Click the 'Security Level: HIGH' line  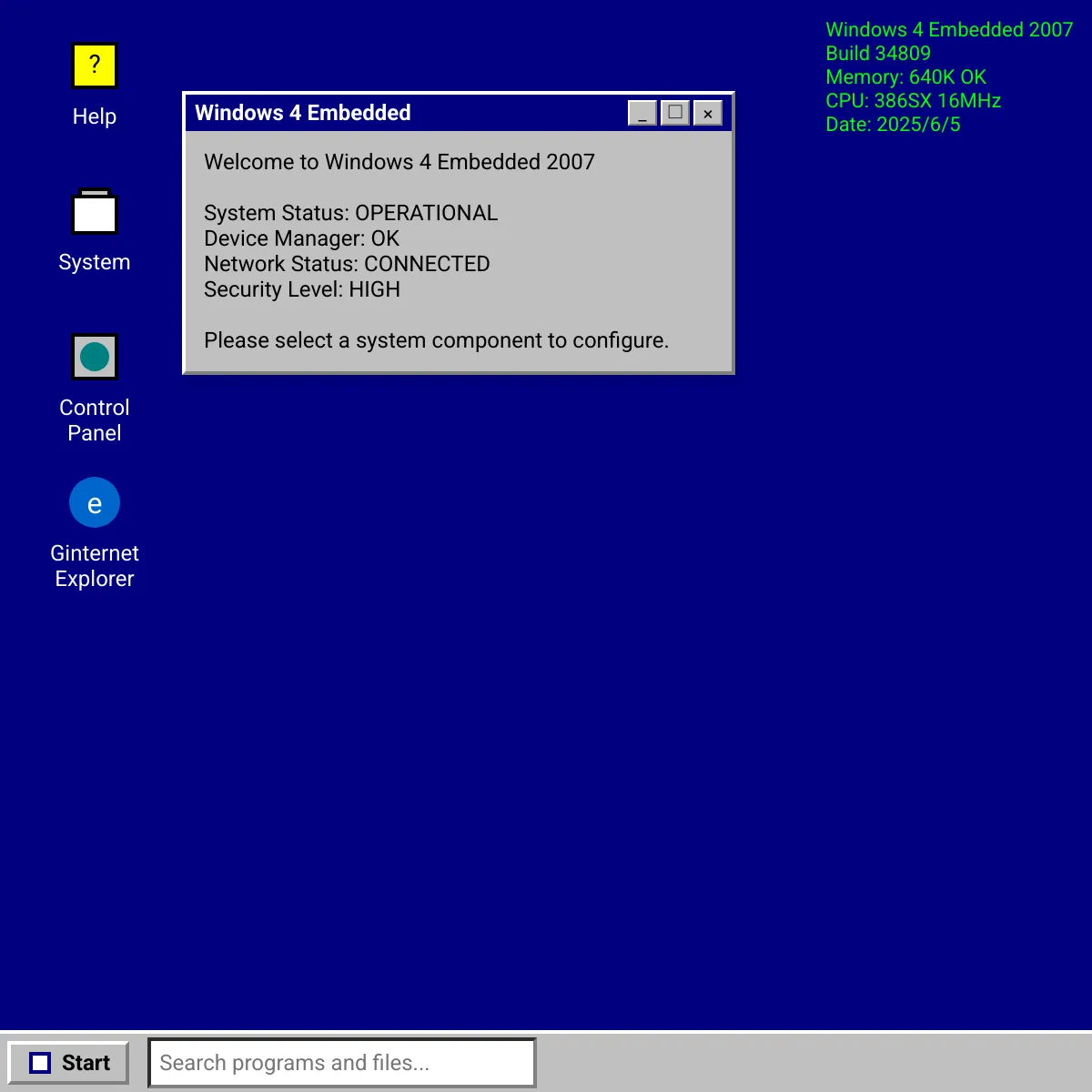tap(302, 289)
